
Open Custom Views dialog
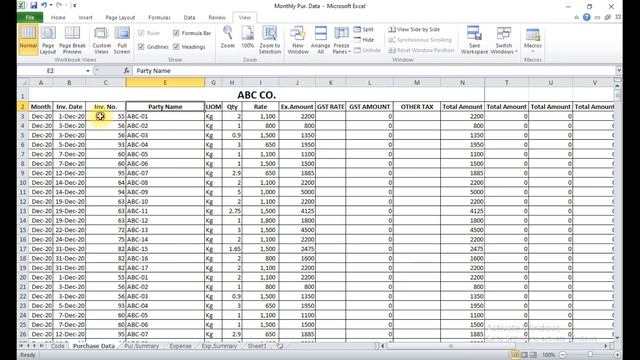pos(101,40)
